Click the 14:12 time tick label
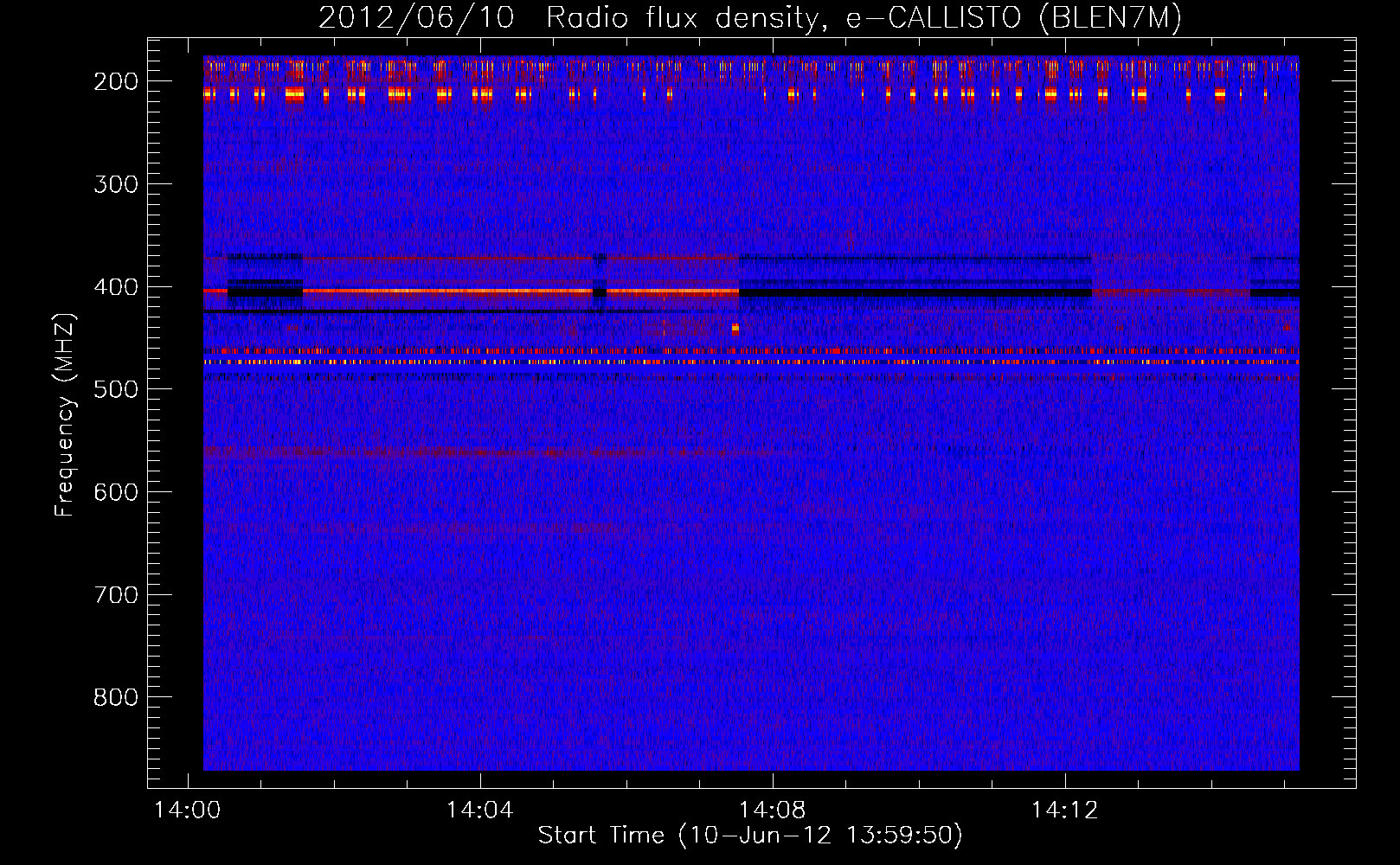Image resolution: width=1400 pixels, height=865 pixels. point(1065,810)
